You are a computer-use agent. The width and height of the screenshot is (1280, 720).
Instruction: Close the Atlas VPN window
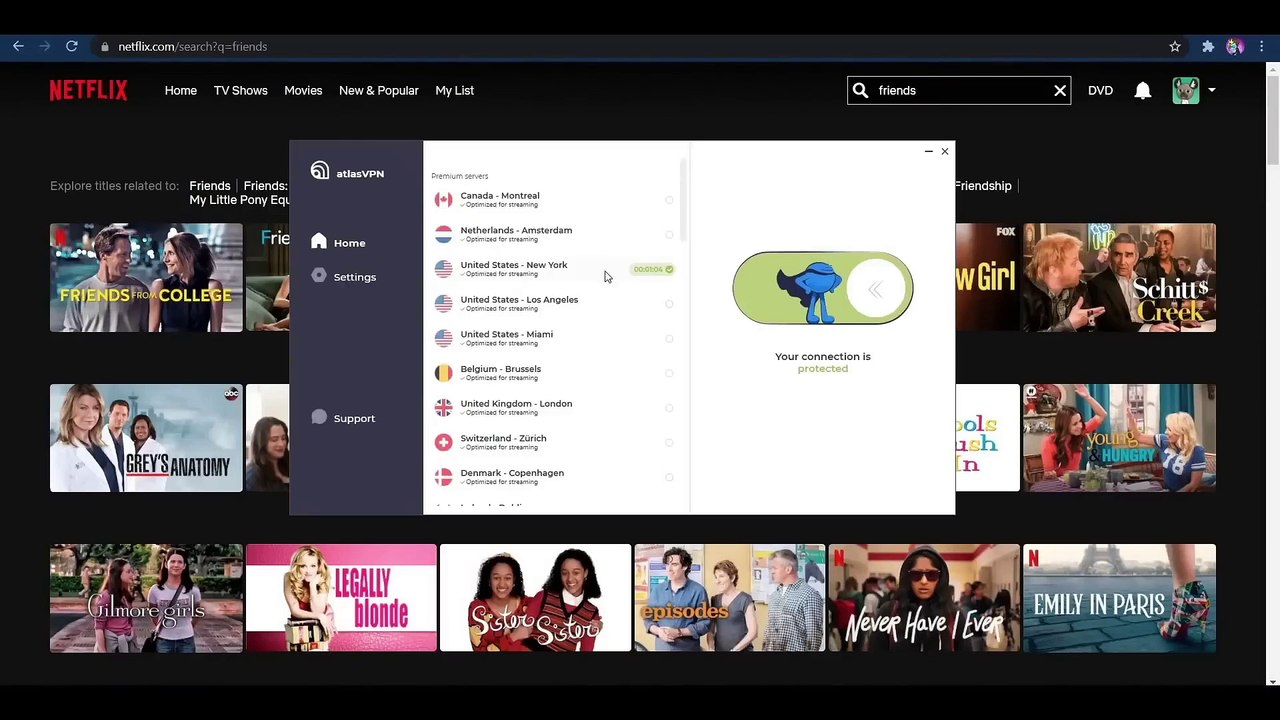point(945,151)
